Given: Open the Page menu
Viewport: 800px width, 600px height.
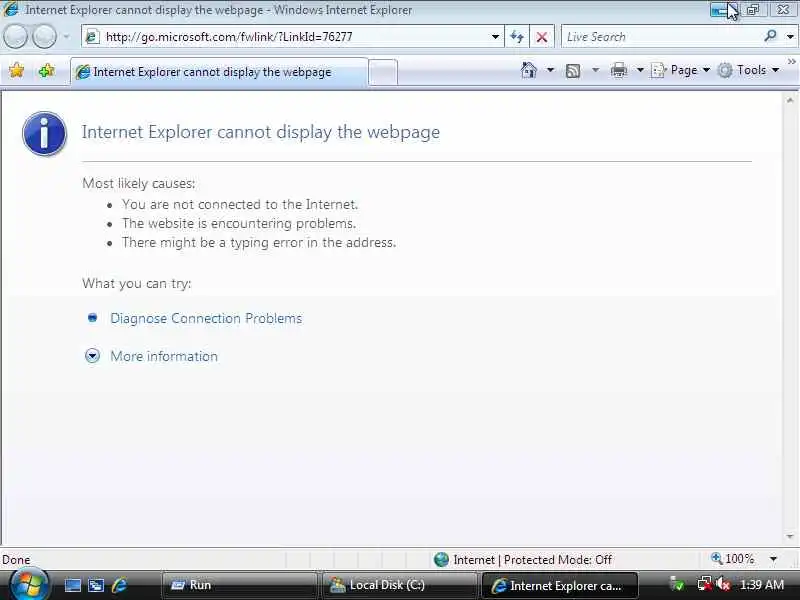Looking at the screenshot, I should (681, 70).
